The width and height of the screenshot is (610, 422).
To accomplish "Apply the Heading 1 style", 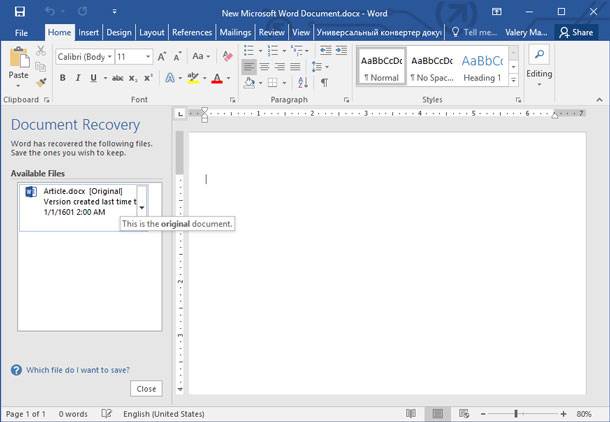I will (482, 66).
